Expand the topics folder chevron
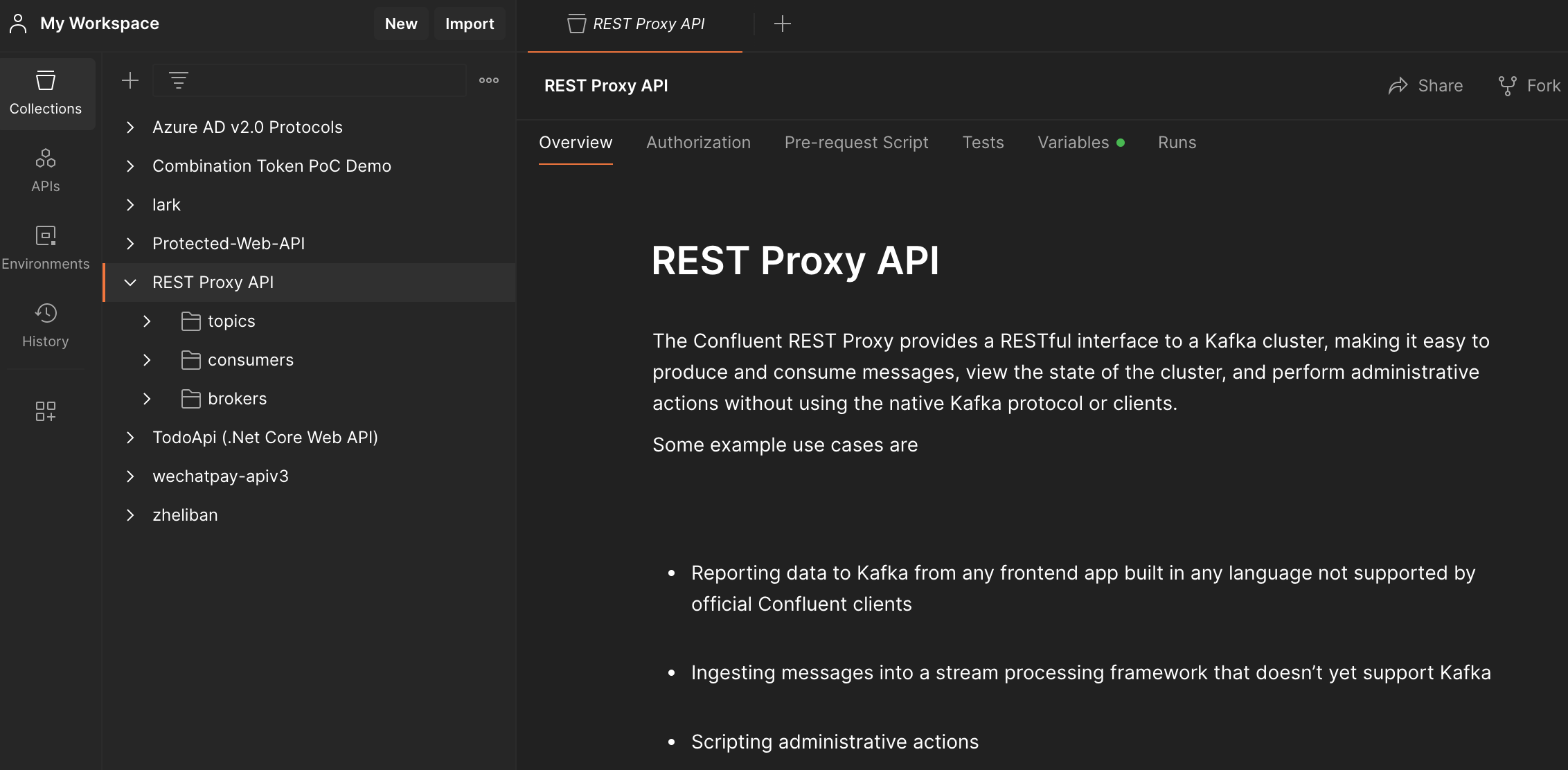 click(147, 321)
